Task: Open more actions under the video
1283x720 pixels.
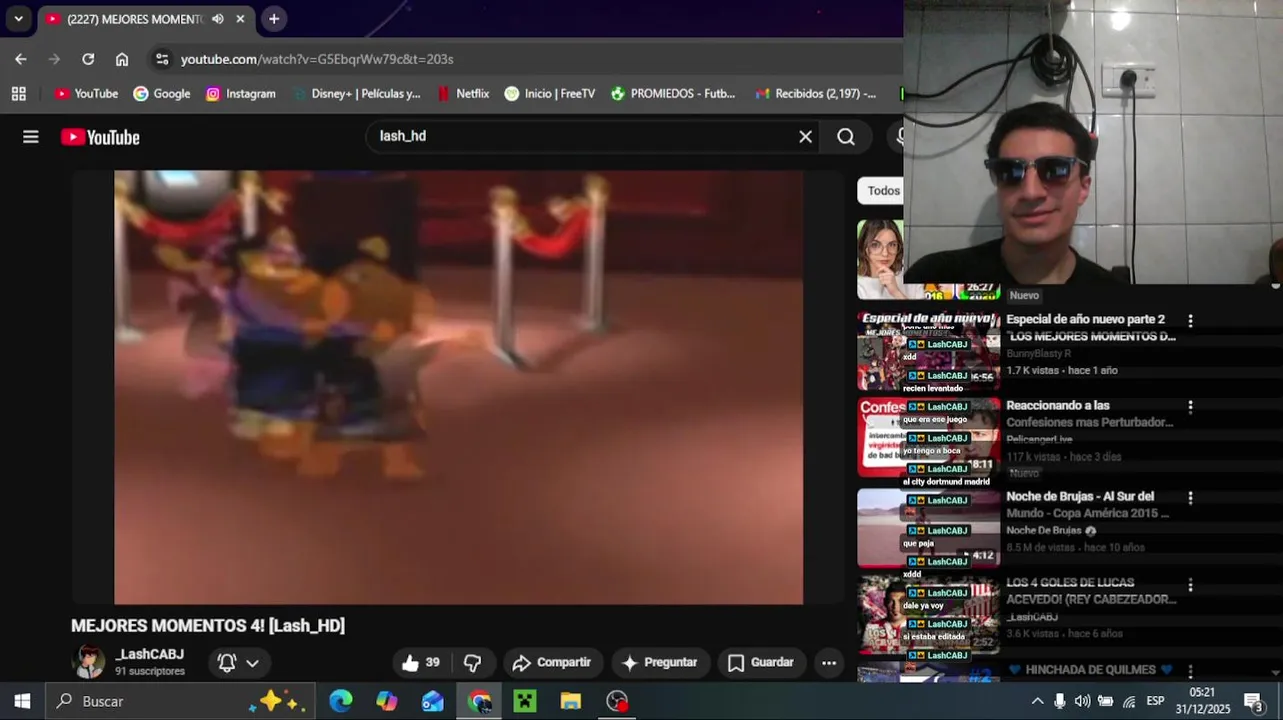Action: pos(829,662)
